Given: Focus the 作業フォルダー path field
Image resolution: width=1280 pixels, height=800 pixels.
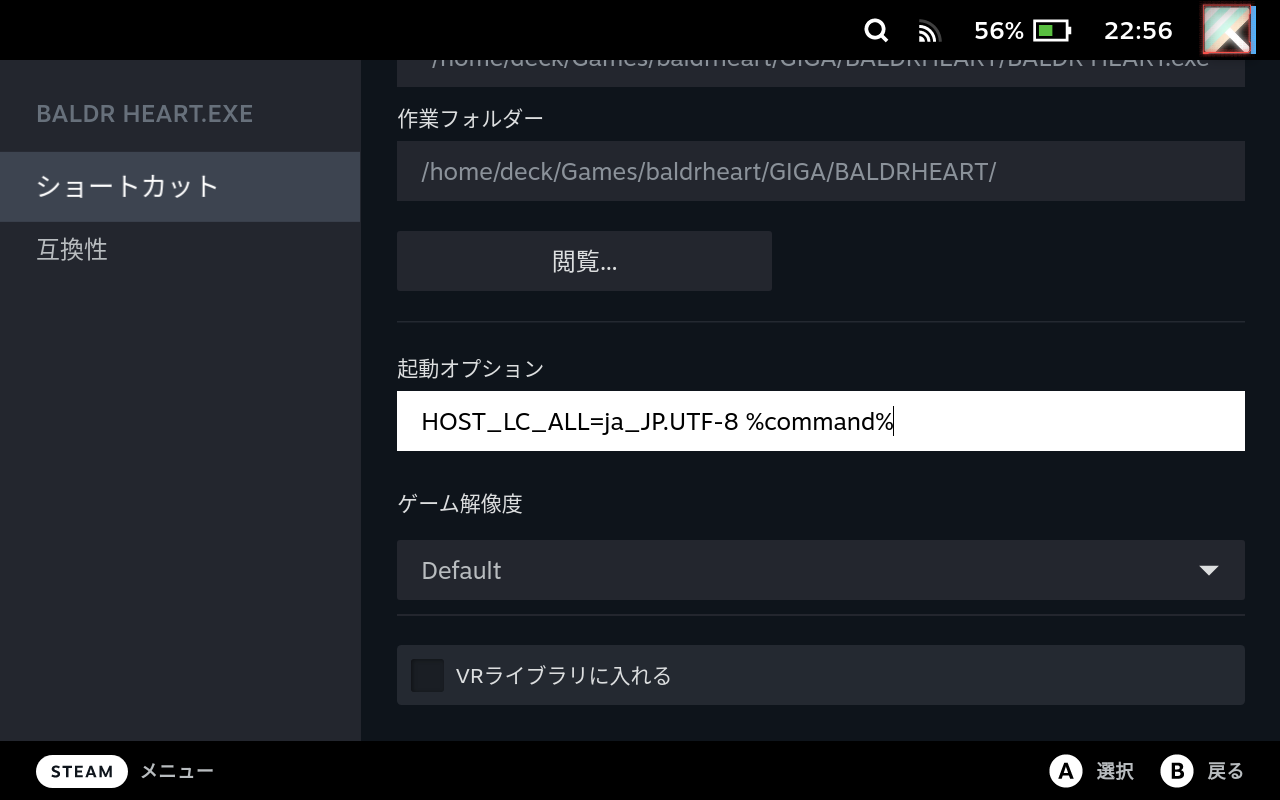Looking at the screenshot, I should [x=821, y=171].
